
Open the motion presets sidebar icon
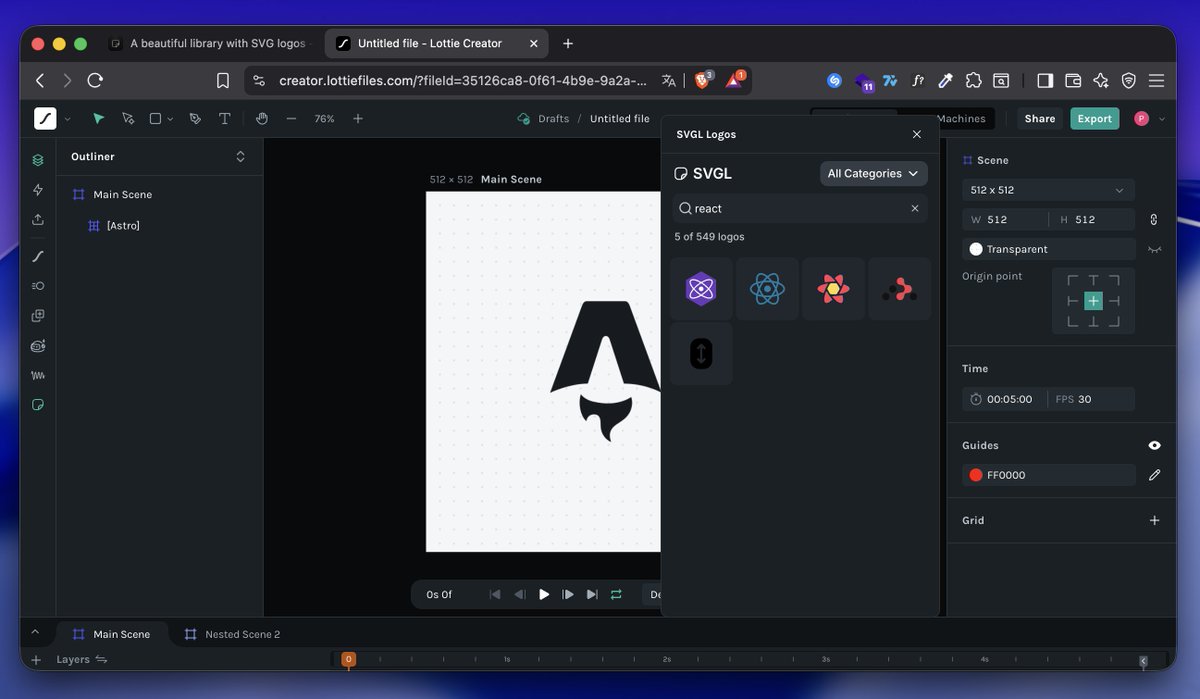tap(38, 286)
